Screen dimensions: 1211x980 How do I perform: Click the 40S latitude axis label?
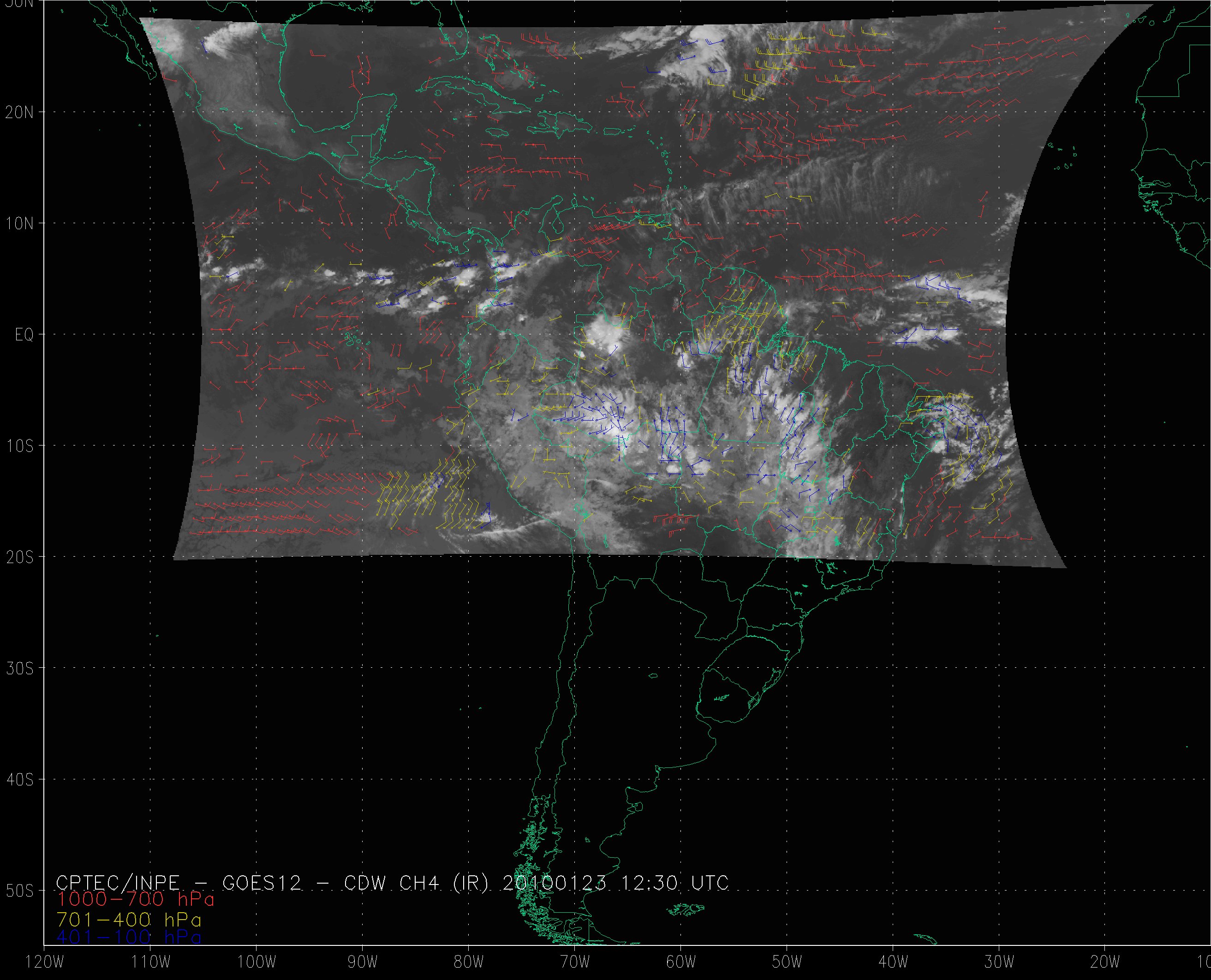(x=20, y=779)
